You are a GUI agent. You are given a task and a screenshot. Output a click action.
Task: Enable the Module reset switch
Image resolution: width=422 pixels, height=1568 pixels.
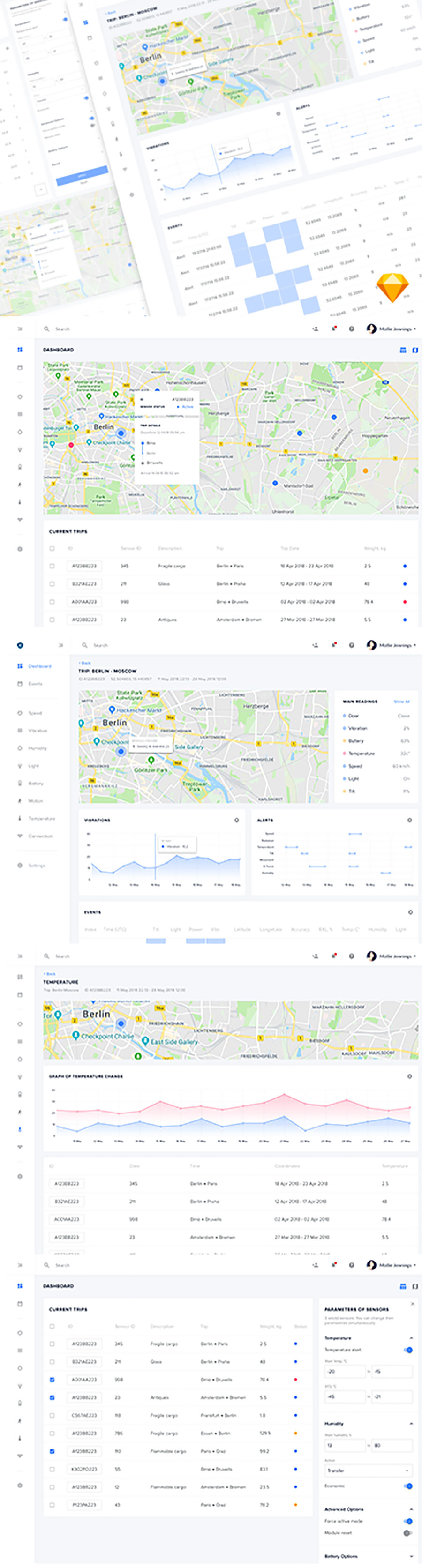(x=407, y=1533)
